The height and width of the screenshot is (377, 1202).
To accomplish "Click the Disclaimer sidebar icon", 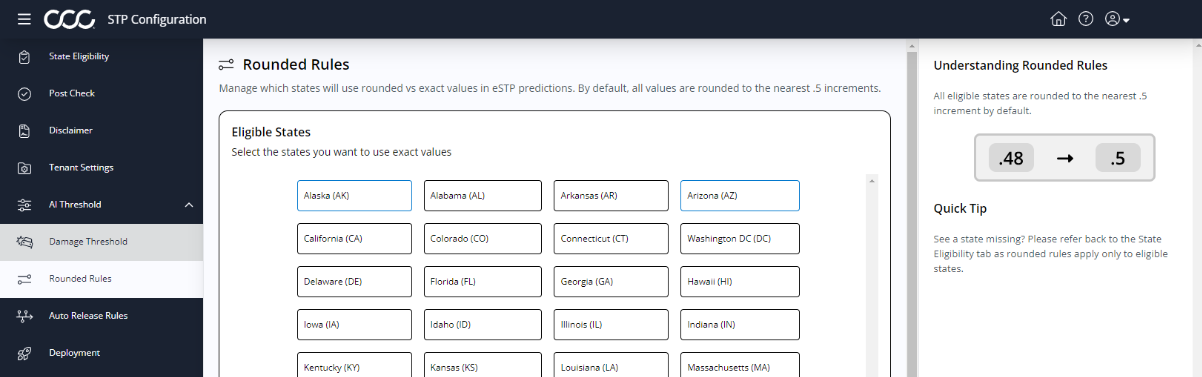I will (x=24, y=130).
